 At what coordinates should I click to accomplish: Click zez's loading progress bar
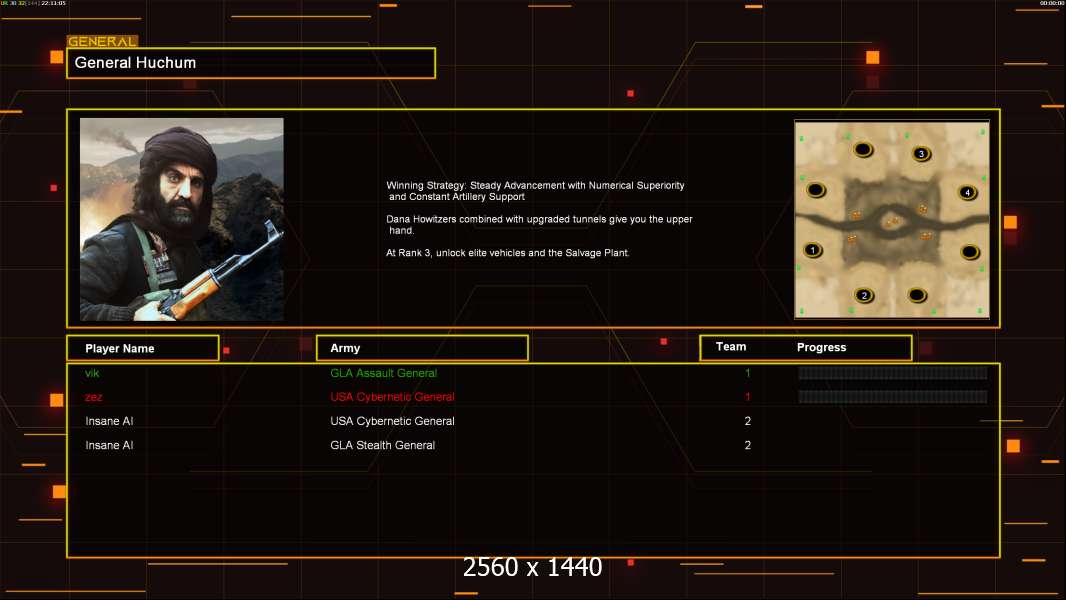(893, 397)
